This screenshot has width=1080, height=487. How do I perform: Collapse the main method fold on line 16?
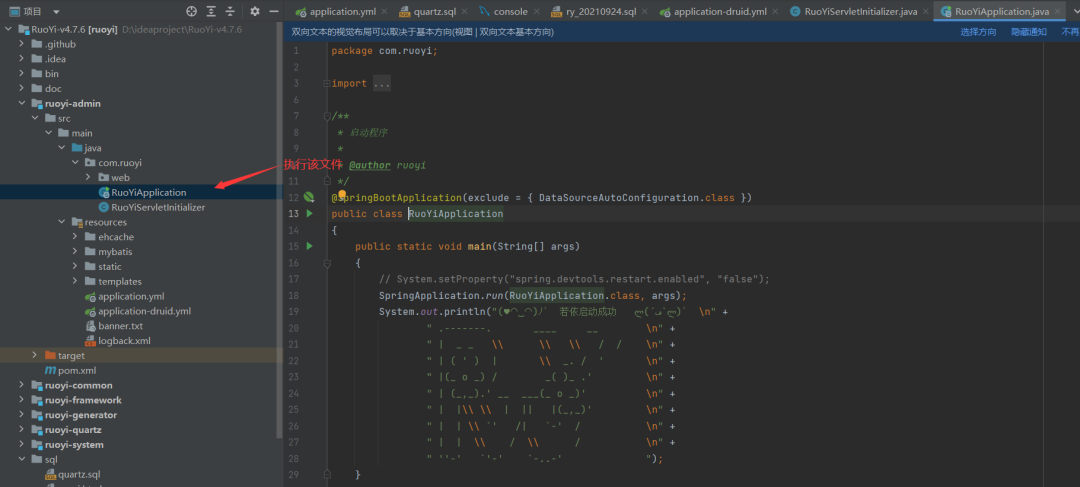point(326,262)
